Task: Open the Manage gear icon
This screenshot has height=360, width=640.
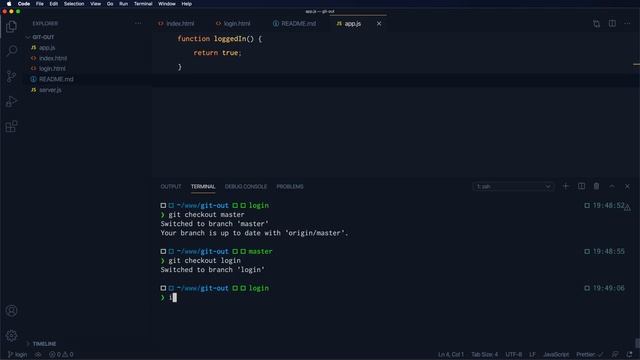Action: tap(11, 336)
